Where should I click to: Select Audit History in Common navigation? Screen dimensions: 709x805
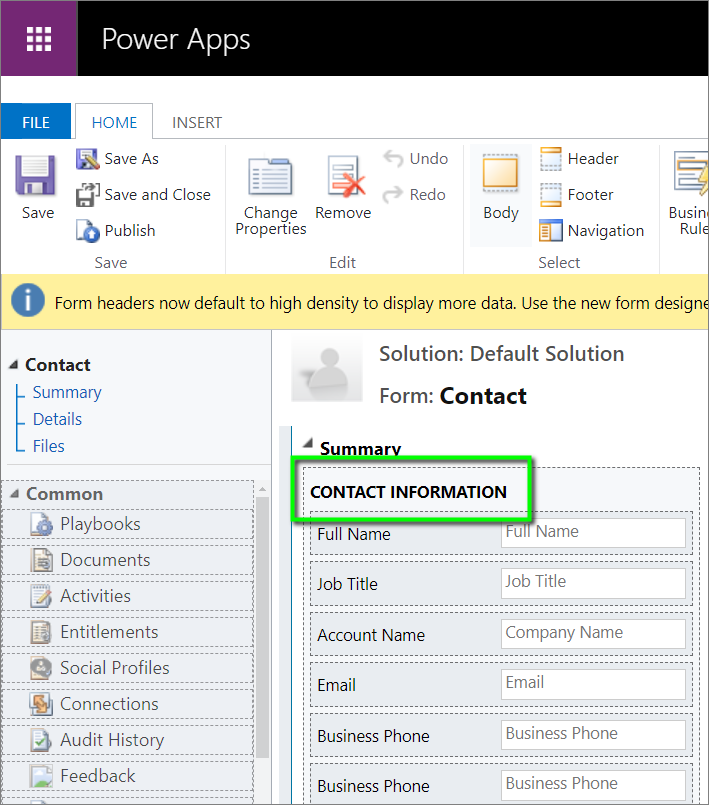tap(111, 740)
